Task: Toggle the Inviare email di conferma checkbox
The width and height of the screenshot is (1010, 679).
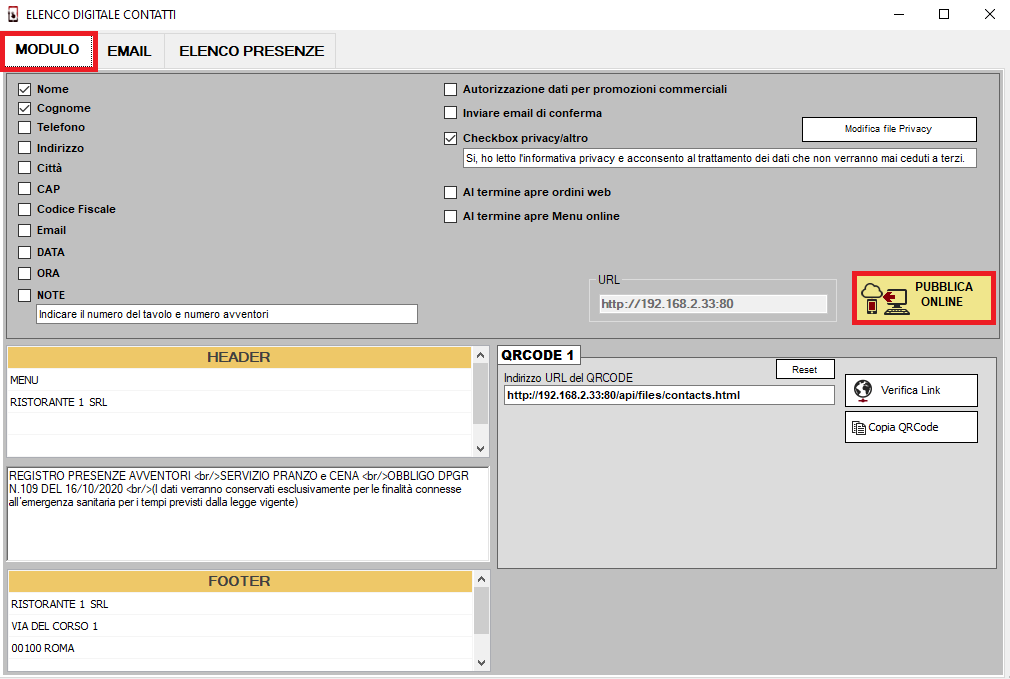Action: click(451, 113)
